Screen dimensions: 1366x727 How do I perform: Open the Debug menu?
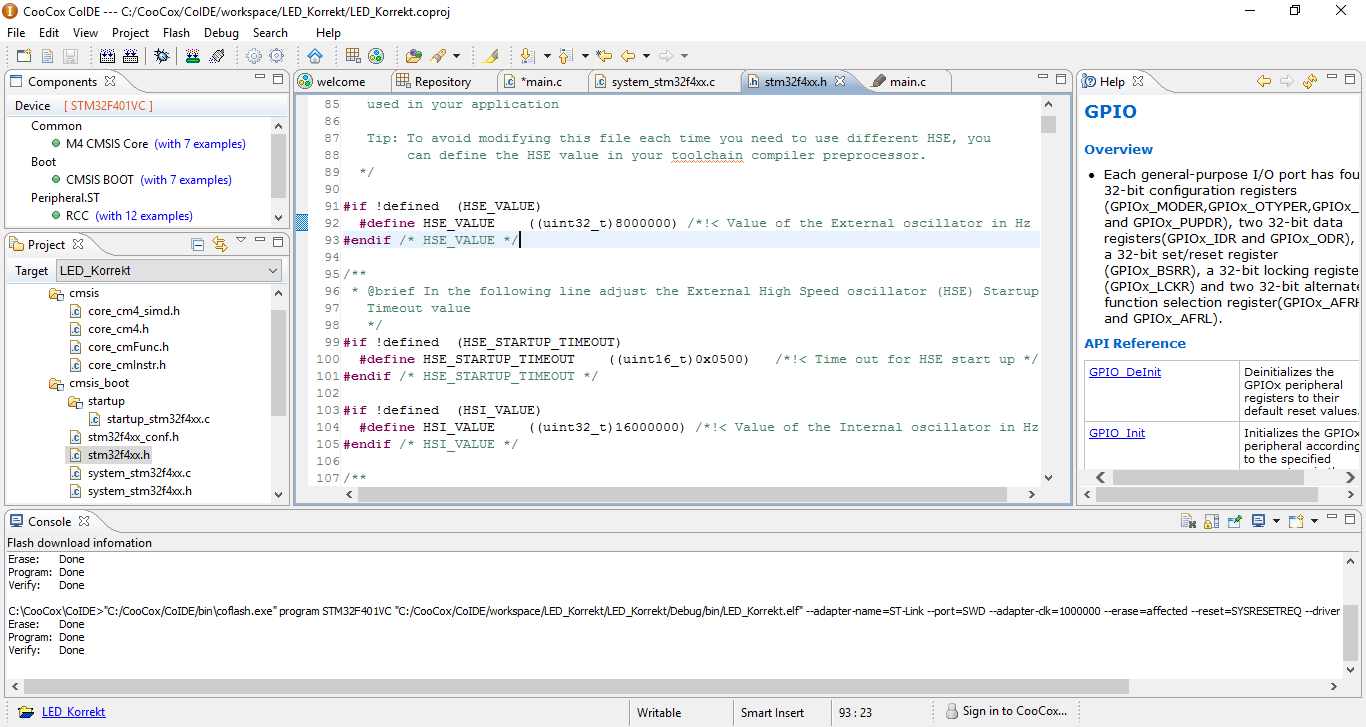click(221, 32)
